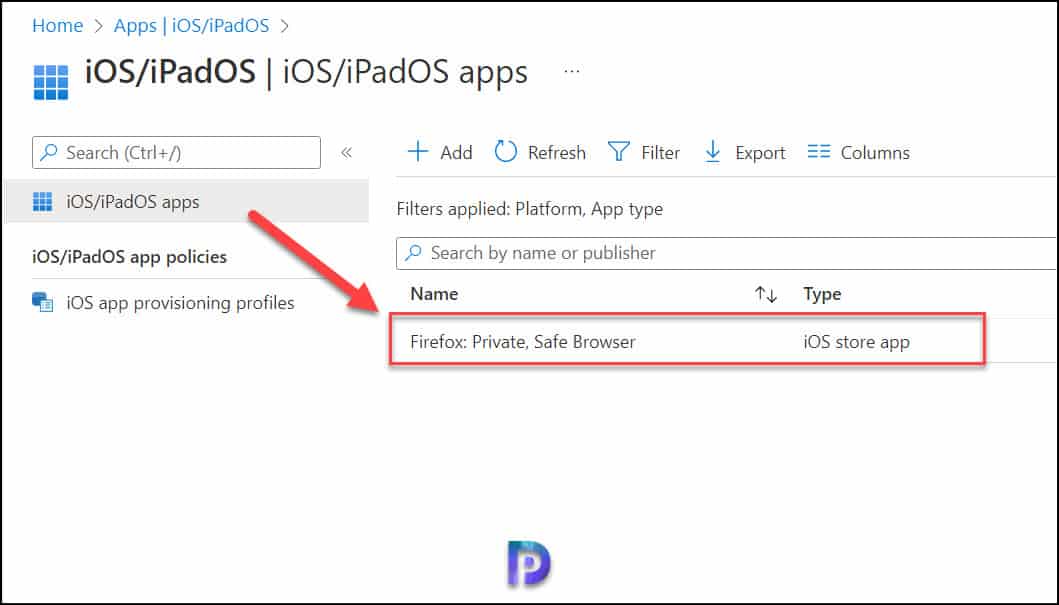Screen dimensions: 1059x605
Task: Sort using the up-down arrows icon
Action: [x=766, y=294]
